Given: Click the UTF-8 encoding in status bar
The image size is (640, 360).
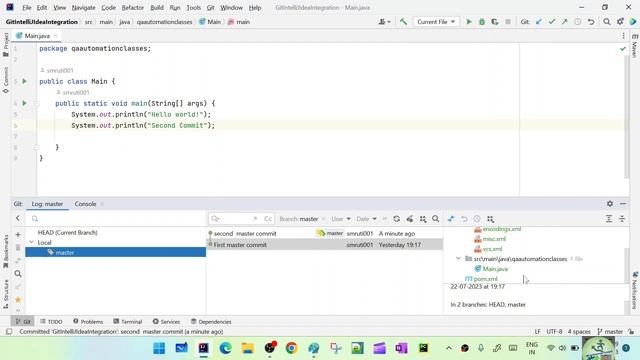Looking at the screenshot, I should click(x=554, y=331).
